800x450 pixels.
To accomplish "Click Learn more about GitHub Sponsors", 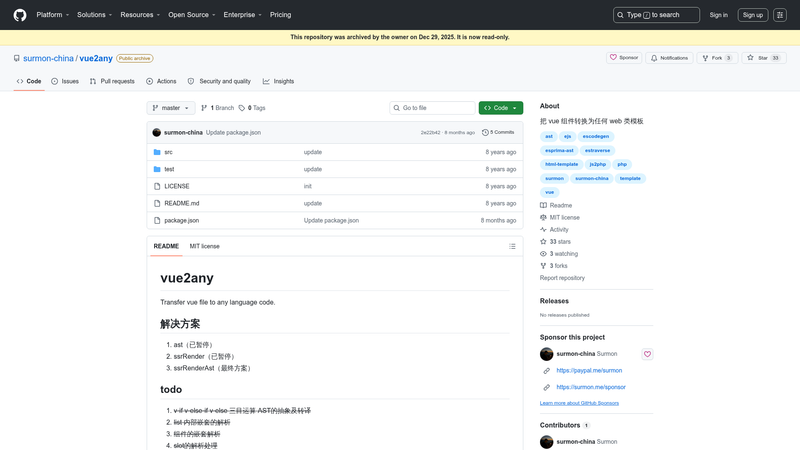I will (x=579, y=403).
